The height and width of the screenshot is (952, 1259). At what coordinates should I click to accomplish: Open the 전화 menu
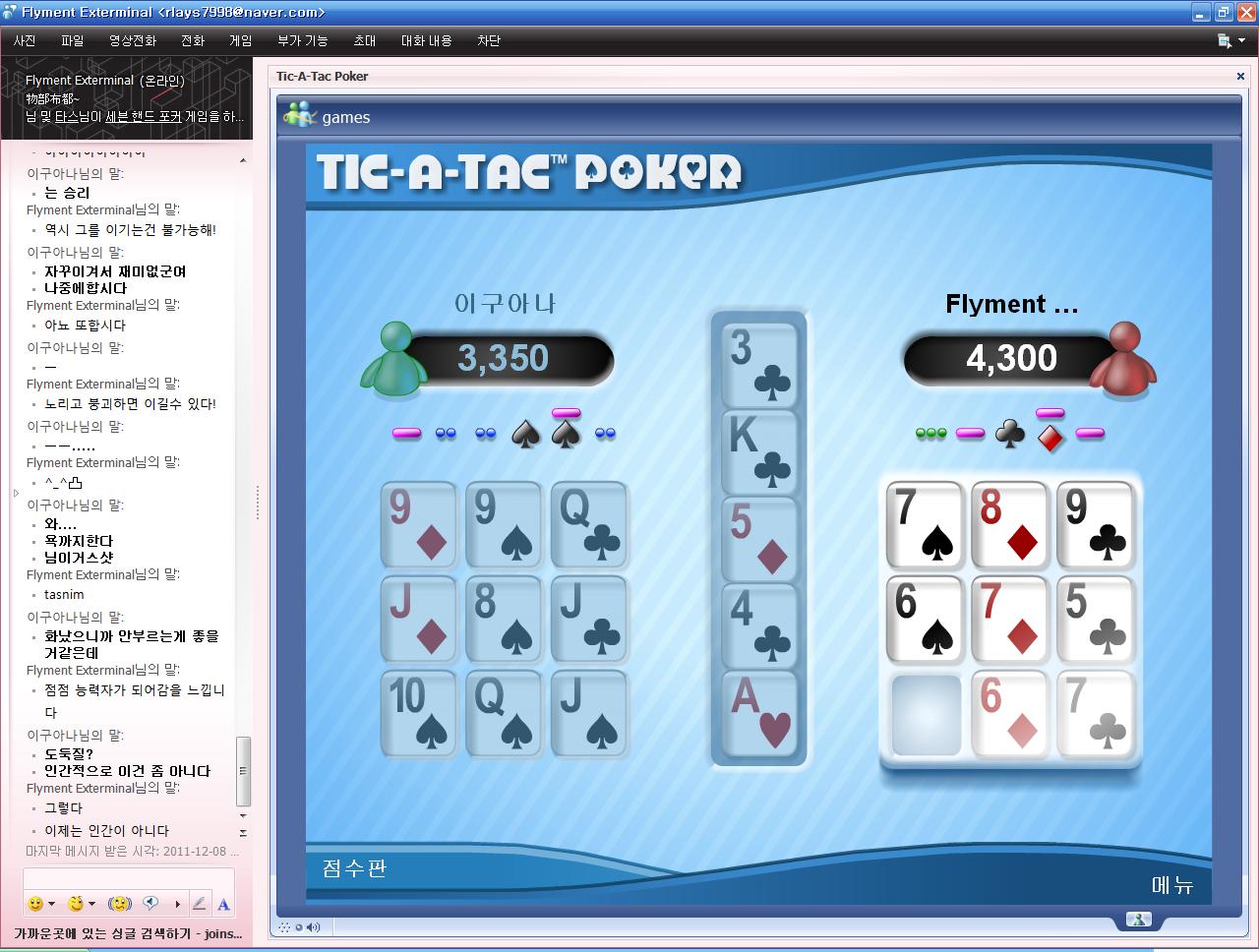(192, 40)
